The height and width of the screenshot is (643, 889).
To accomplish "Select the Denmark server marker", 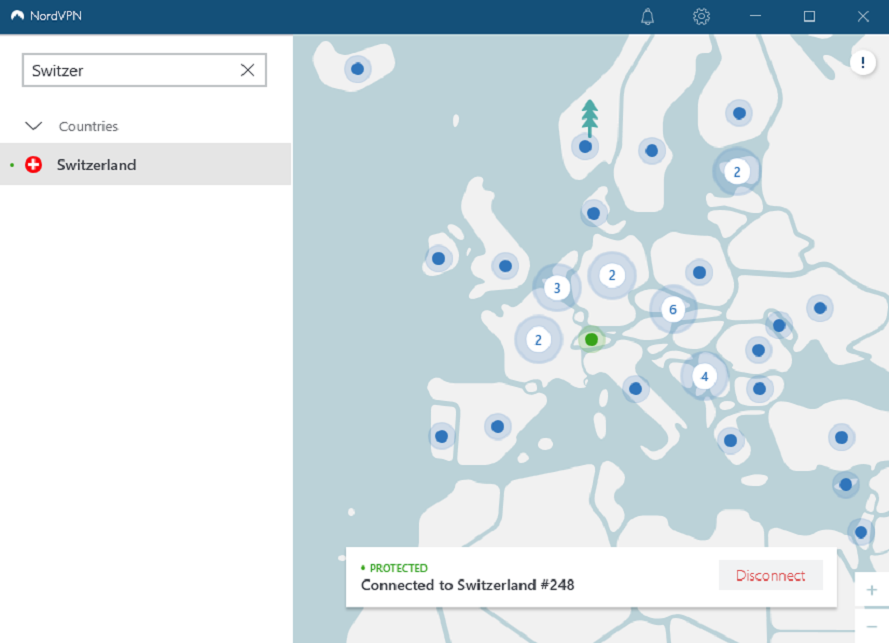I will [594, 214].
